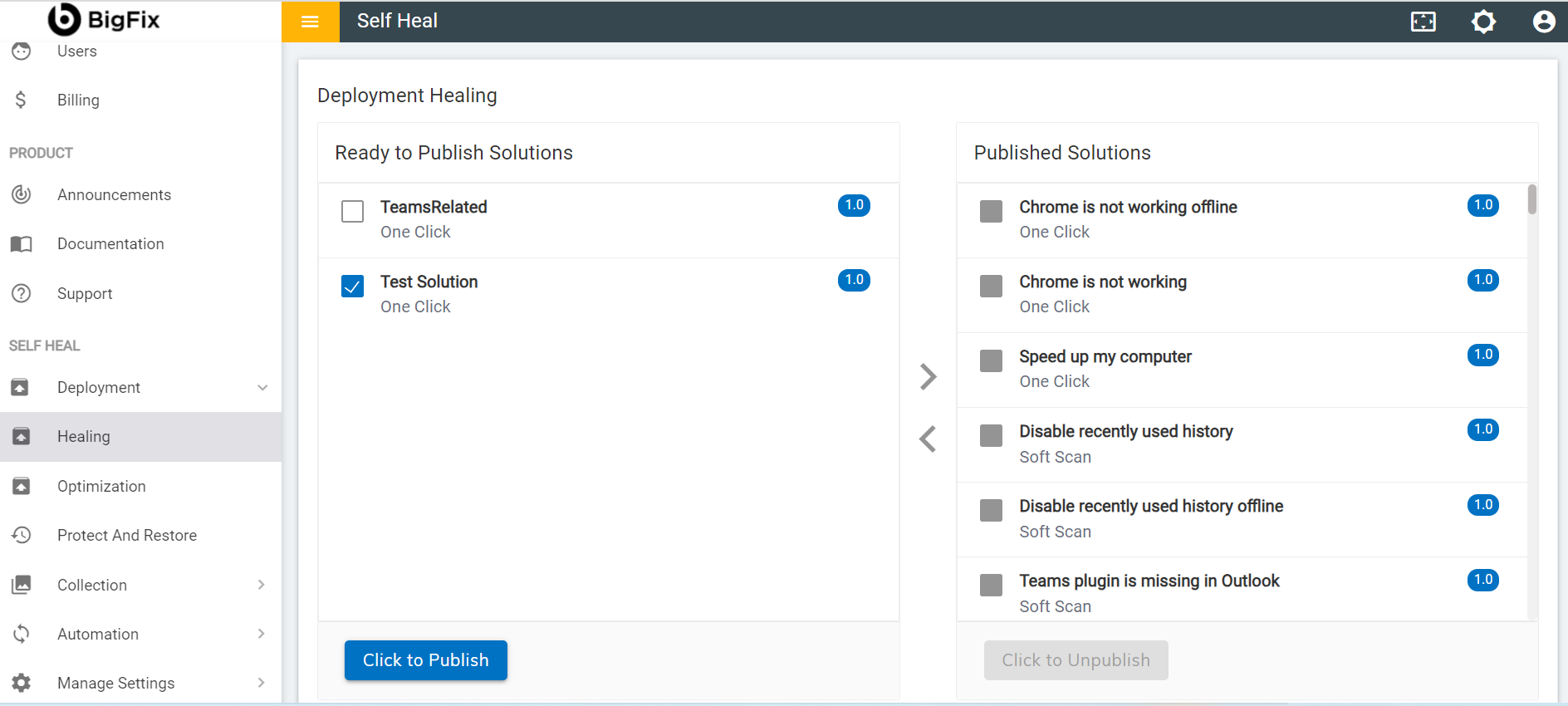Uncheck the Test Solution checkbox
Viewport: 1568px width, 706px height.
coord(353,286)
